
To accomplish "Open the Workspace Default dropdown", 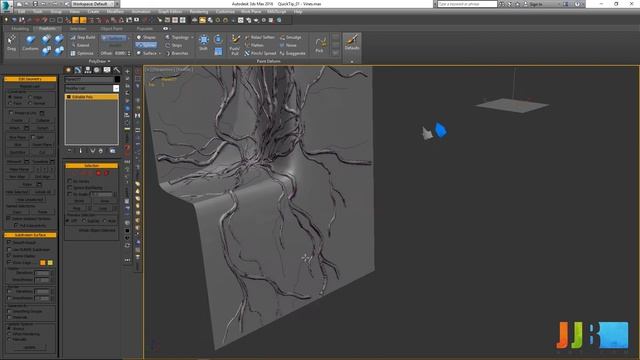I will [93, 4].
